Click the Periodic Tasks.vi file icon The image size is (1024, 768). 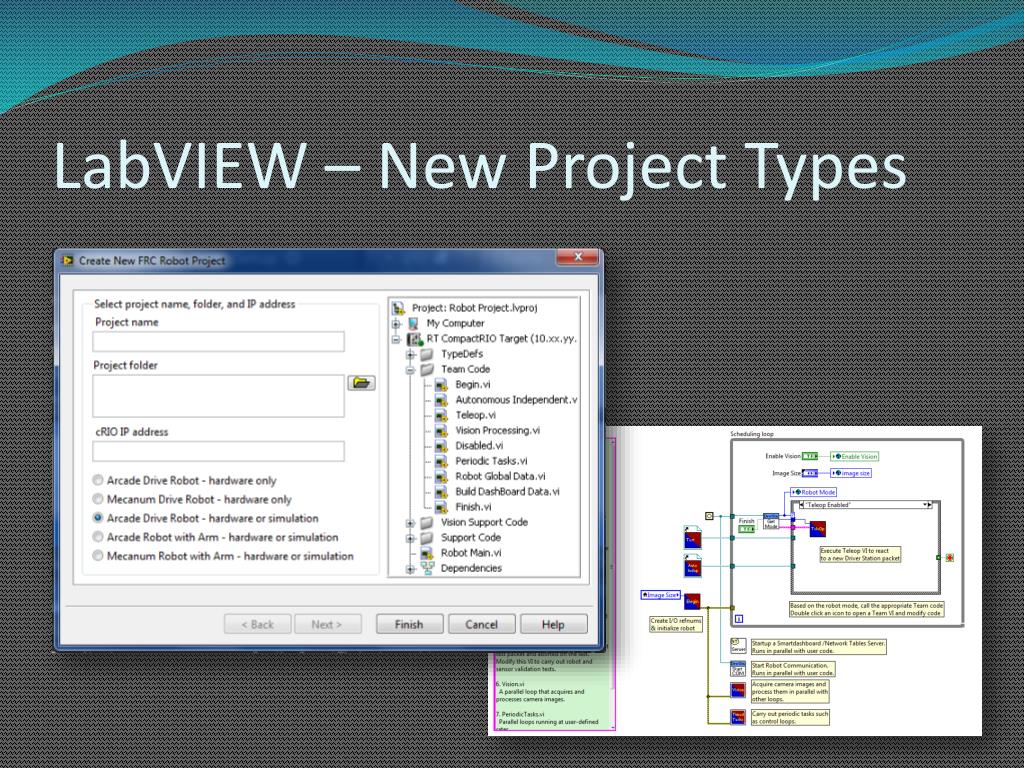441,461
